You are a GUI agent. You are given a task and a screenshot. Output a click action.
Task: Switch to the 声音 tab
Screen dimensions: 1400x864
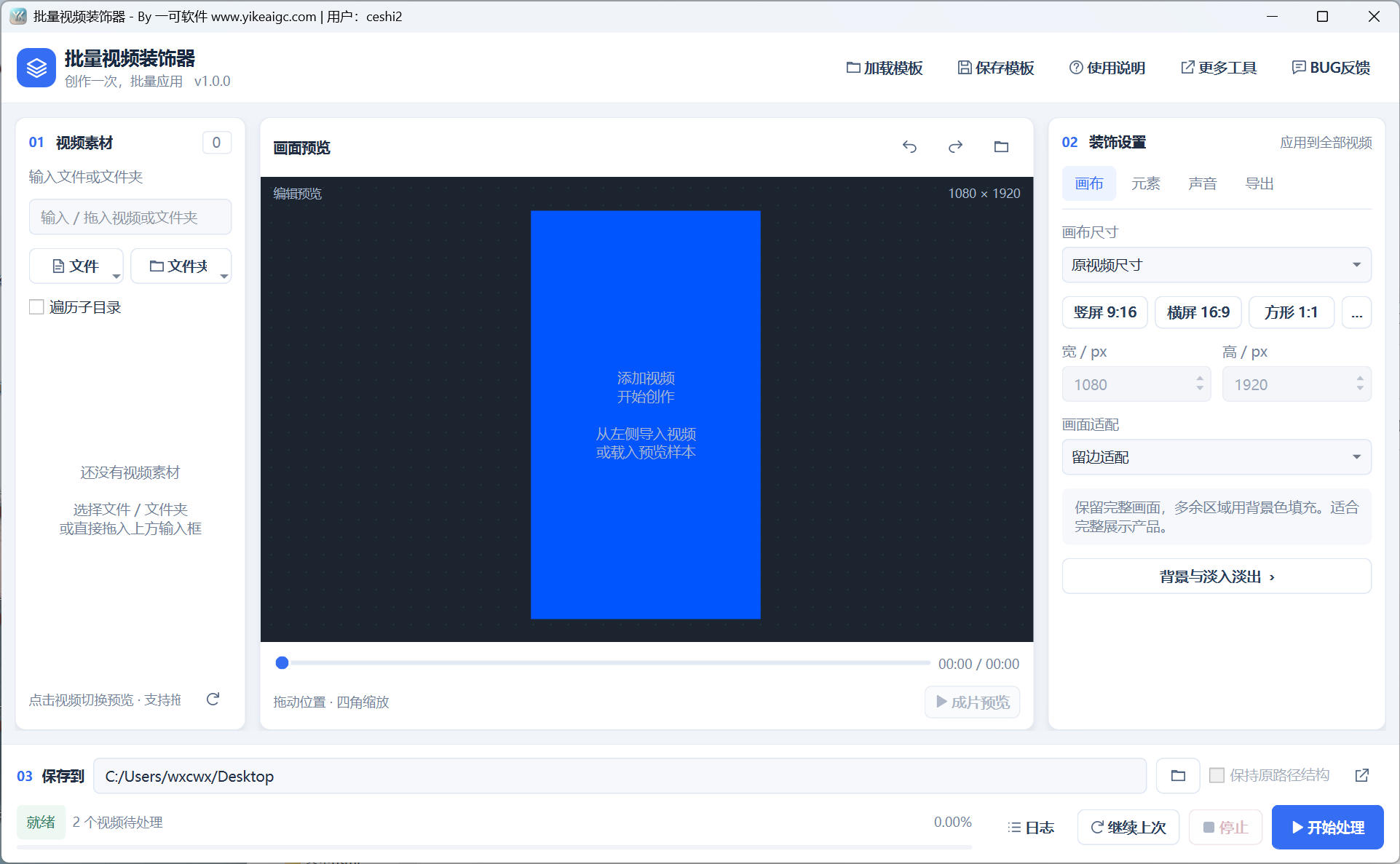click(1202, 183)
